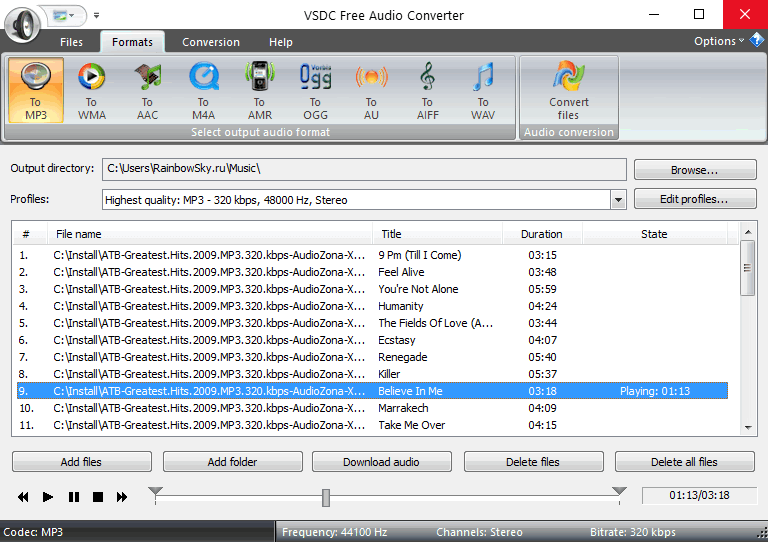The height and width of the screenshot is (542, 768).
Task: Click the Download audio button
Action: [382, 462]
